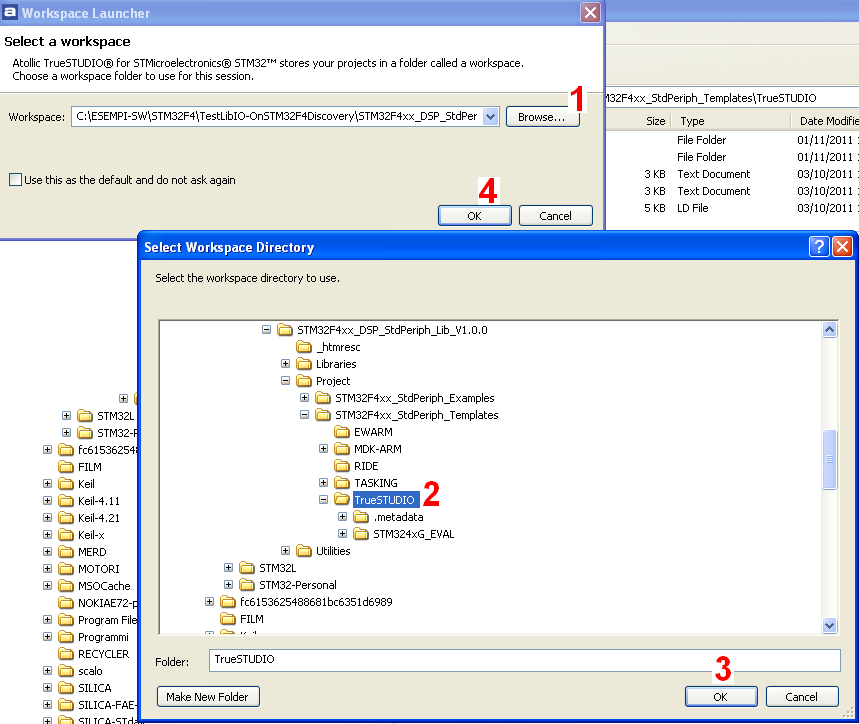This screenshot has width=859, height=724.
Task: Click the directory tree scrollbar thumb
Action: (x=829, y=459)
